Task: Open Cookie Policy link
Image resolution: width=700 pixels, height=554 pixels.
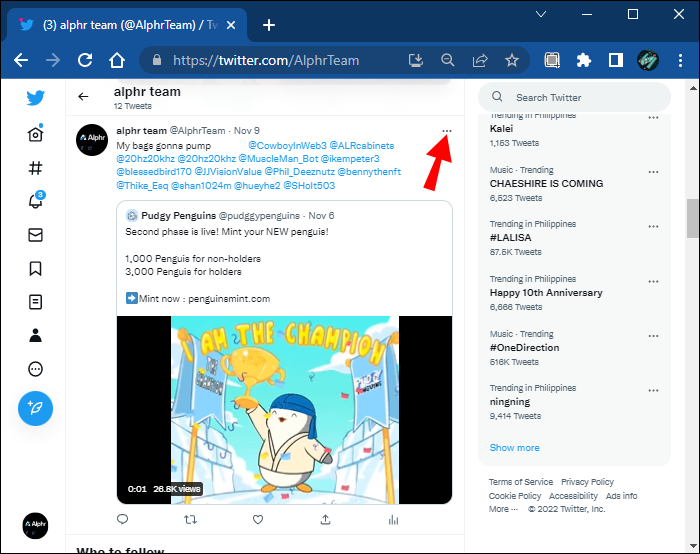Action: coord(515,496)
